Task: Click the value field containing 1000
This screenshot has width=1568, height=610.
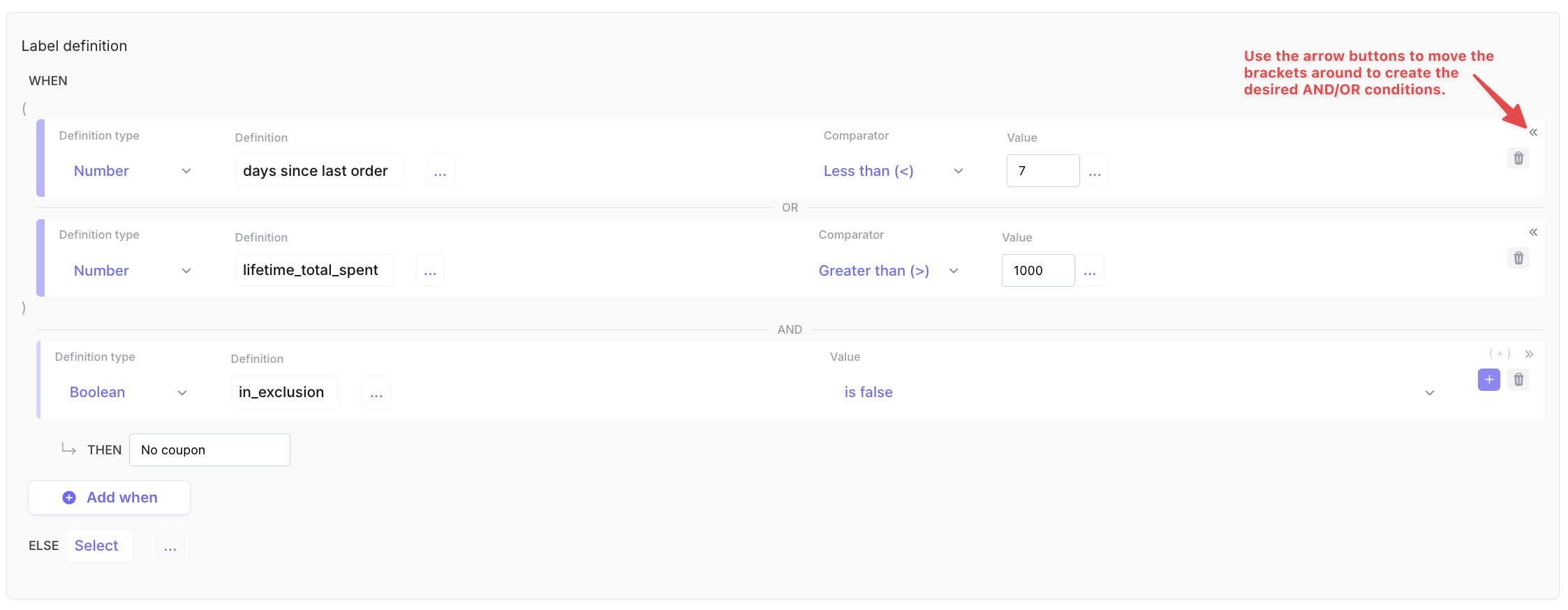Action: [x=1038, y=271]
